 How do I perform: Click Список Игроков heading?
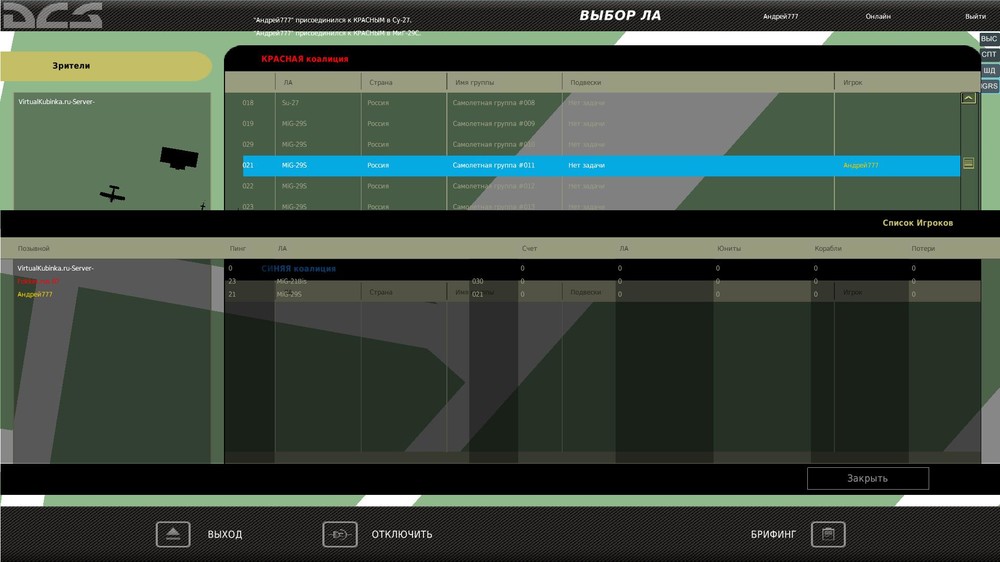coord(918,223)
